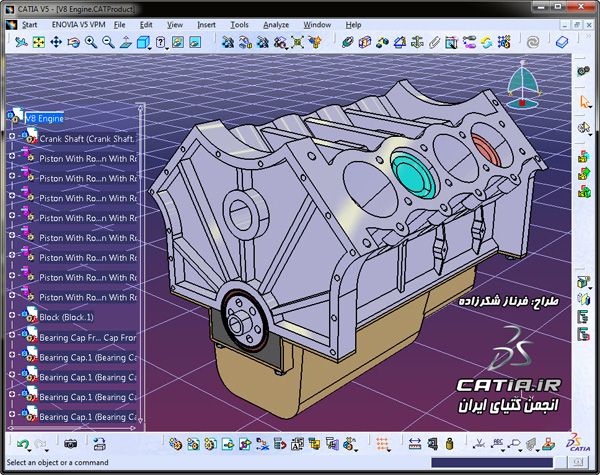The height and width of the screenshot is (475, 600).
Task: Click the green X-shaped icon in top toolbar
Action: pyautogui.click(x=297, y=42)
